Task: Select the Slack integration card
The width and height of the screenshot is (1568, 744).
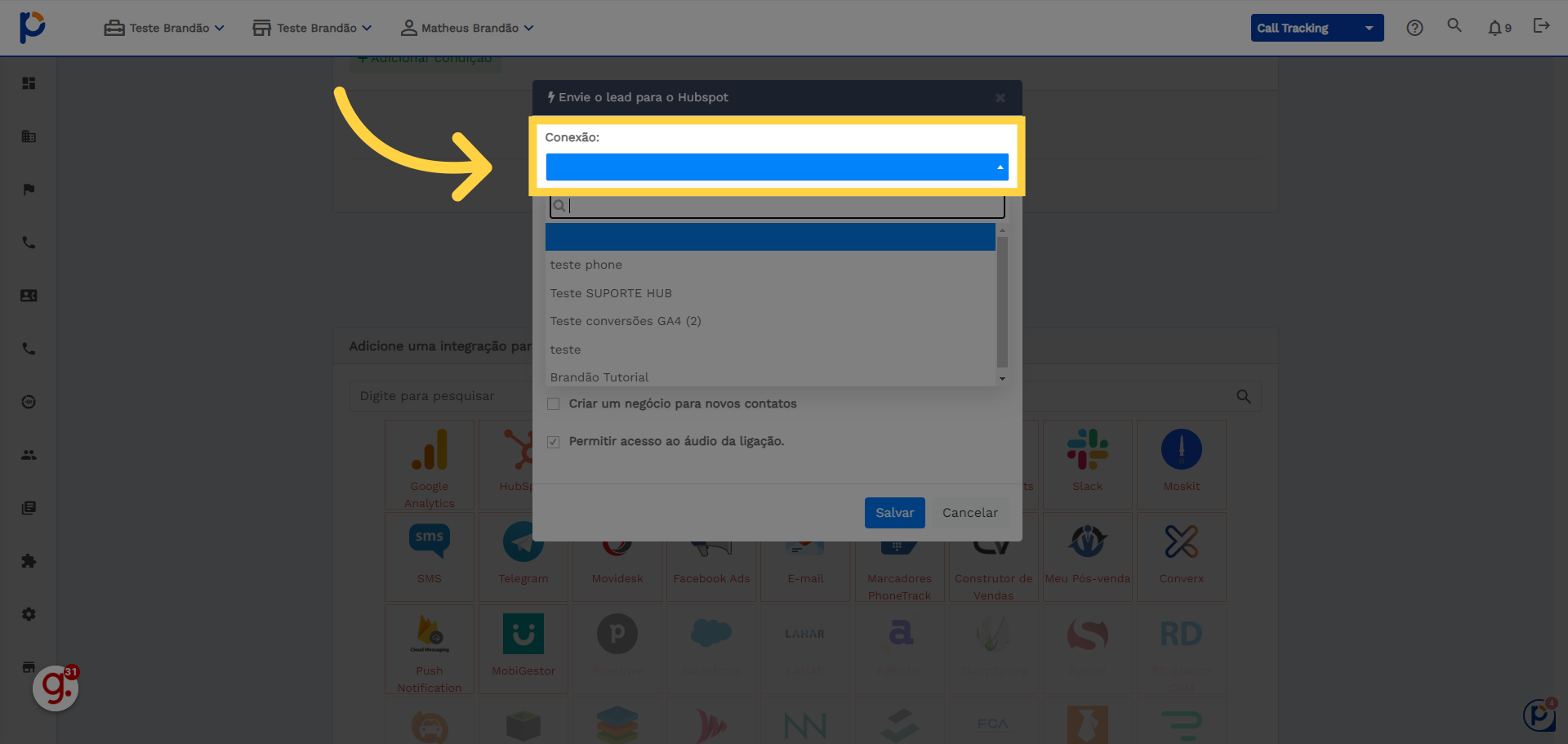Action: (1087, 465)
